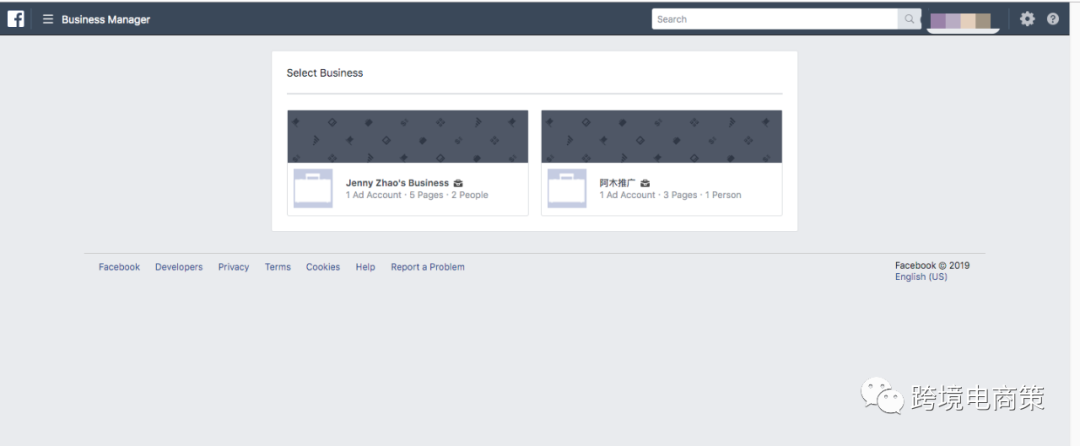Image resolution: width=1080 pixels, height=446 pixels.
Task: Open the blurred user profile area
Action: pos(960,21)
